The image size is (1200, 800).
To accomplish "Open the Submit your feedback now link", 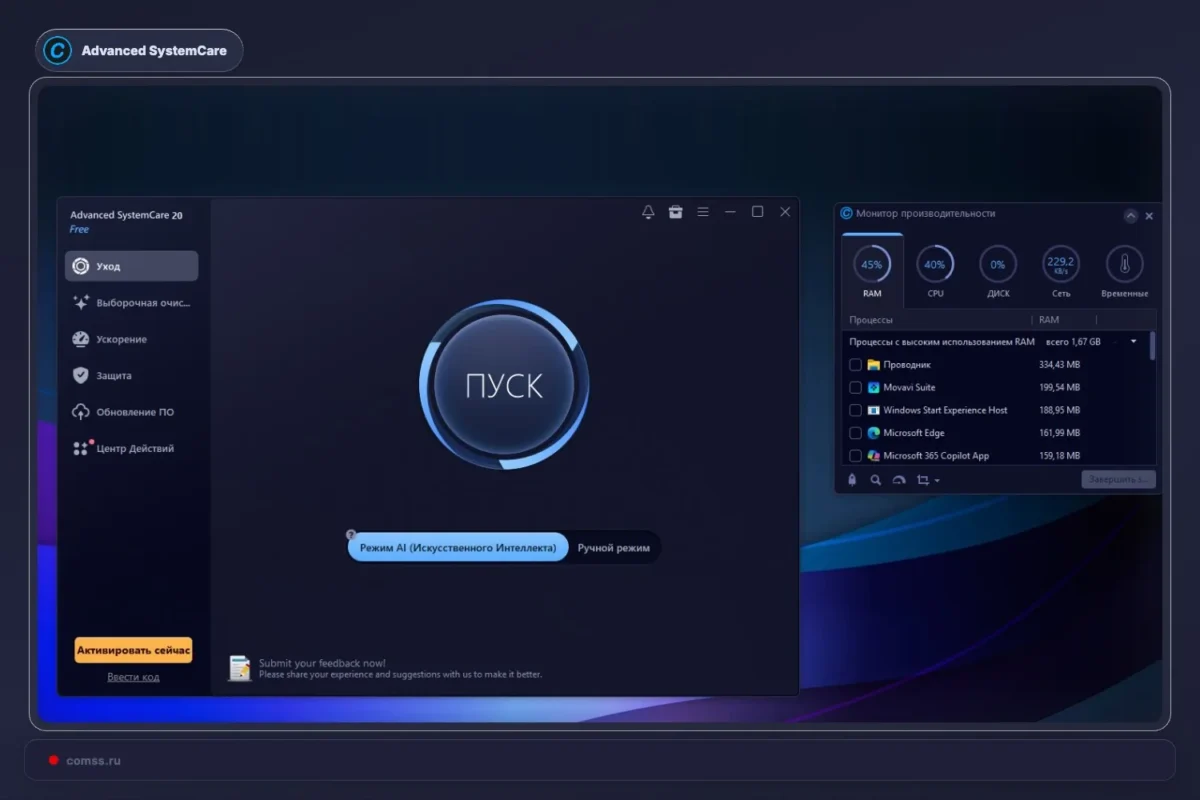I will (322, 663).
